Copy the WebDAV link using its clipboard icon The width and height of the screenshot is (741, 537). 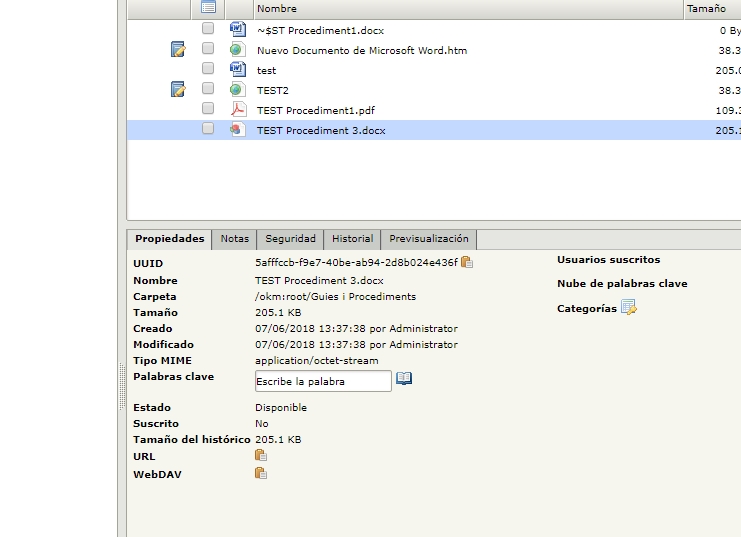(261, 473)
